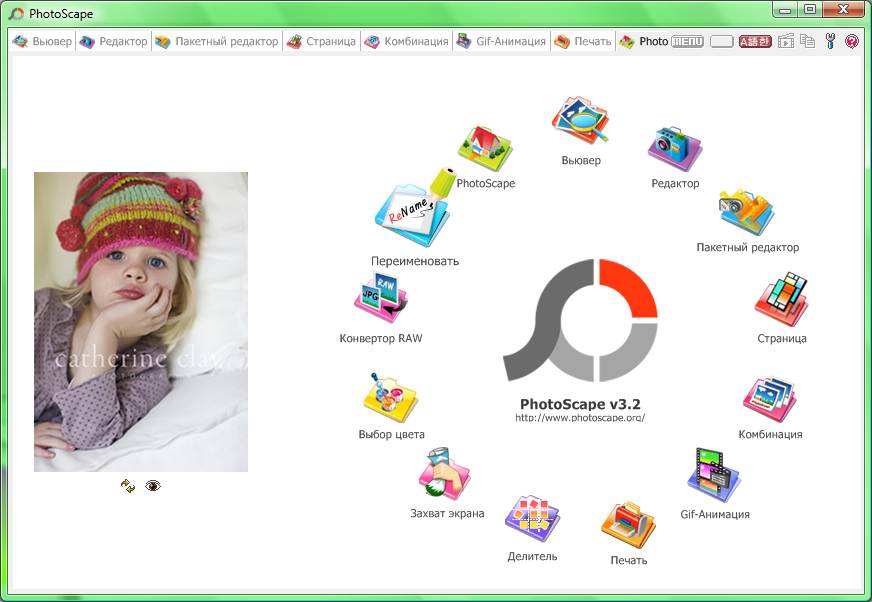Click the eye icon below the photo
Image resolution: width=872 pixels, height=602 pixels.
(152, 486)
